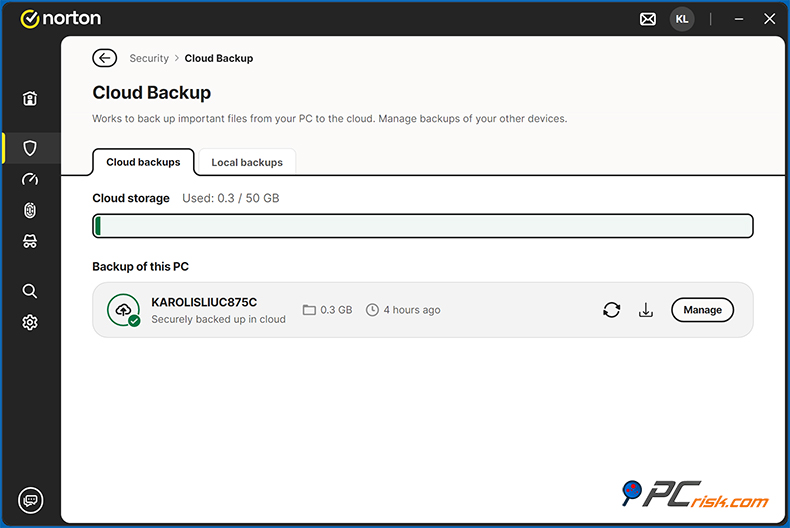Click the download restore backup icon

(x=646, y=310)
